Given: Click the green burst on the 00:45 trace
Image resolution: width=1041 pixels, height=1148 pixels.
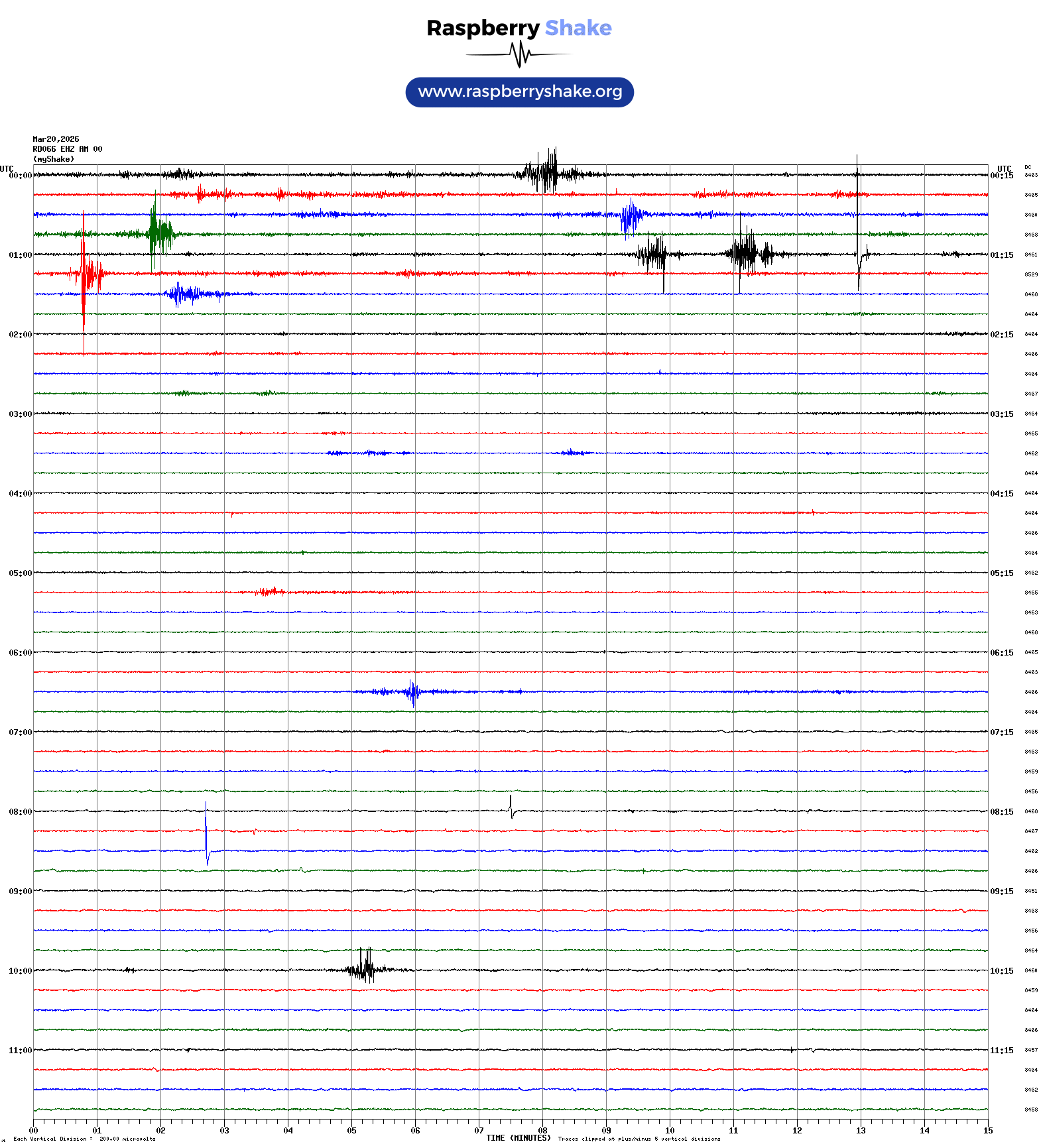Looking at the screenshot, I should point(158,233).
